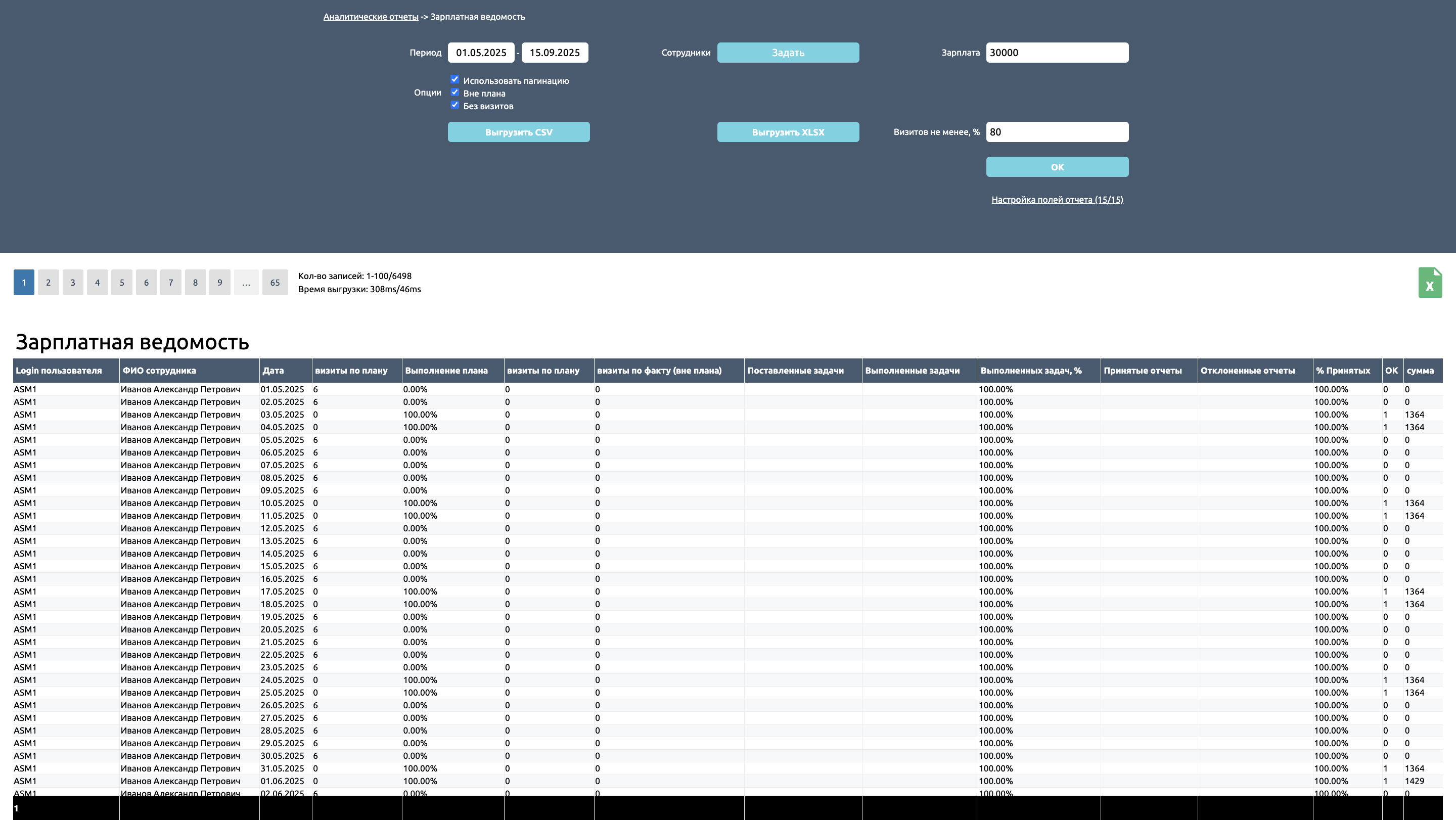Confirm with the OK button
This screenshot has height=820, width=1456.
pyautogui.click(x=1057, y=167)
